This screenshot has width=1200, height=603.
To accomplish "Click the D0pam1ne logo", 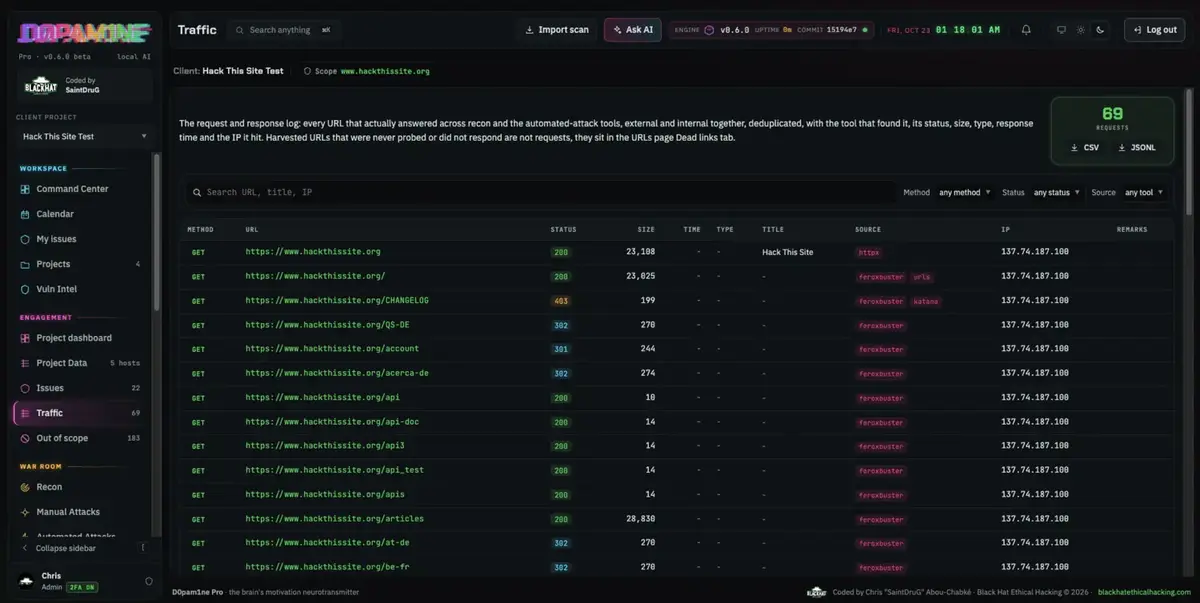I will (x=85, y=33).
